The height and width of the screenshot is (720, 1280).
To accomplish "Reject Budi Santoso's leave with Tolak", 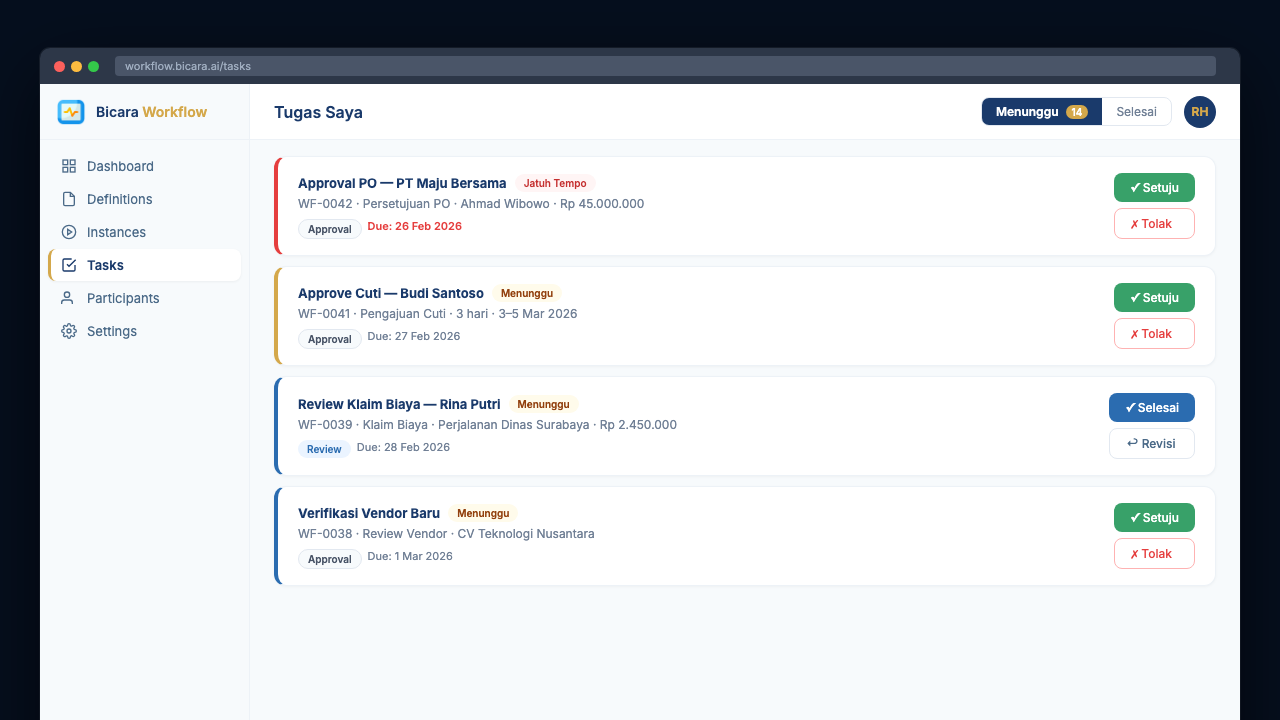I will tap(1154, 333).
